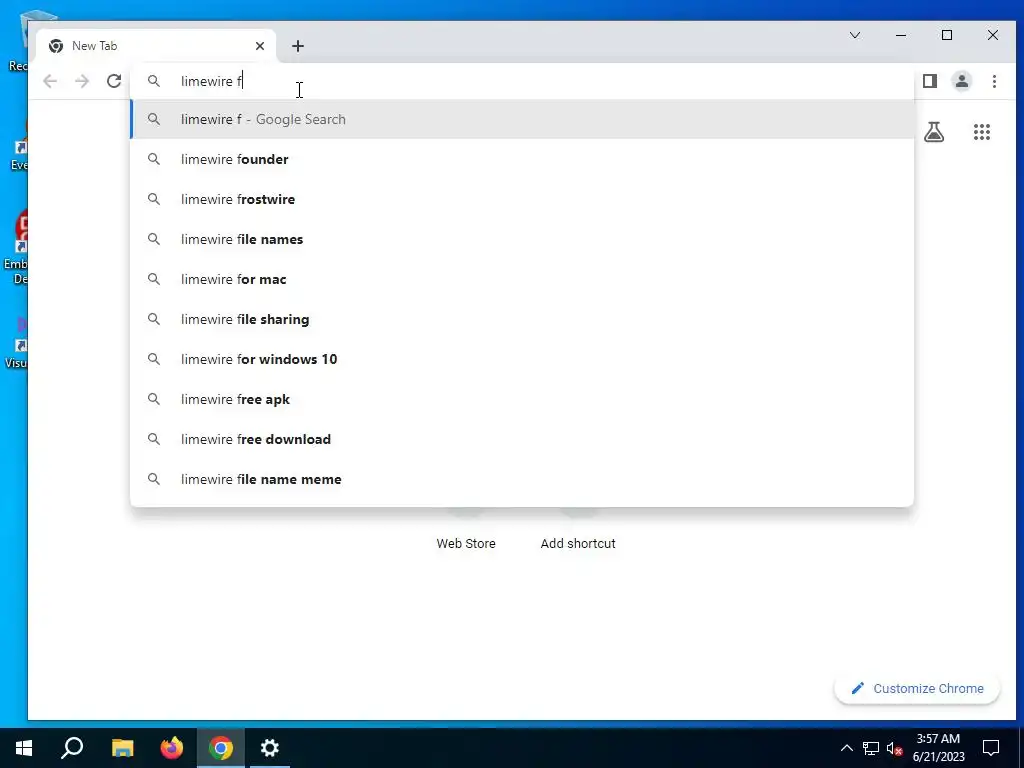This screenshot has height=768, width=1024.
Task: Choose 'limewire founder' suggestion
Action: pos(522,159)
